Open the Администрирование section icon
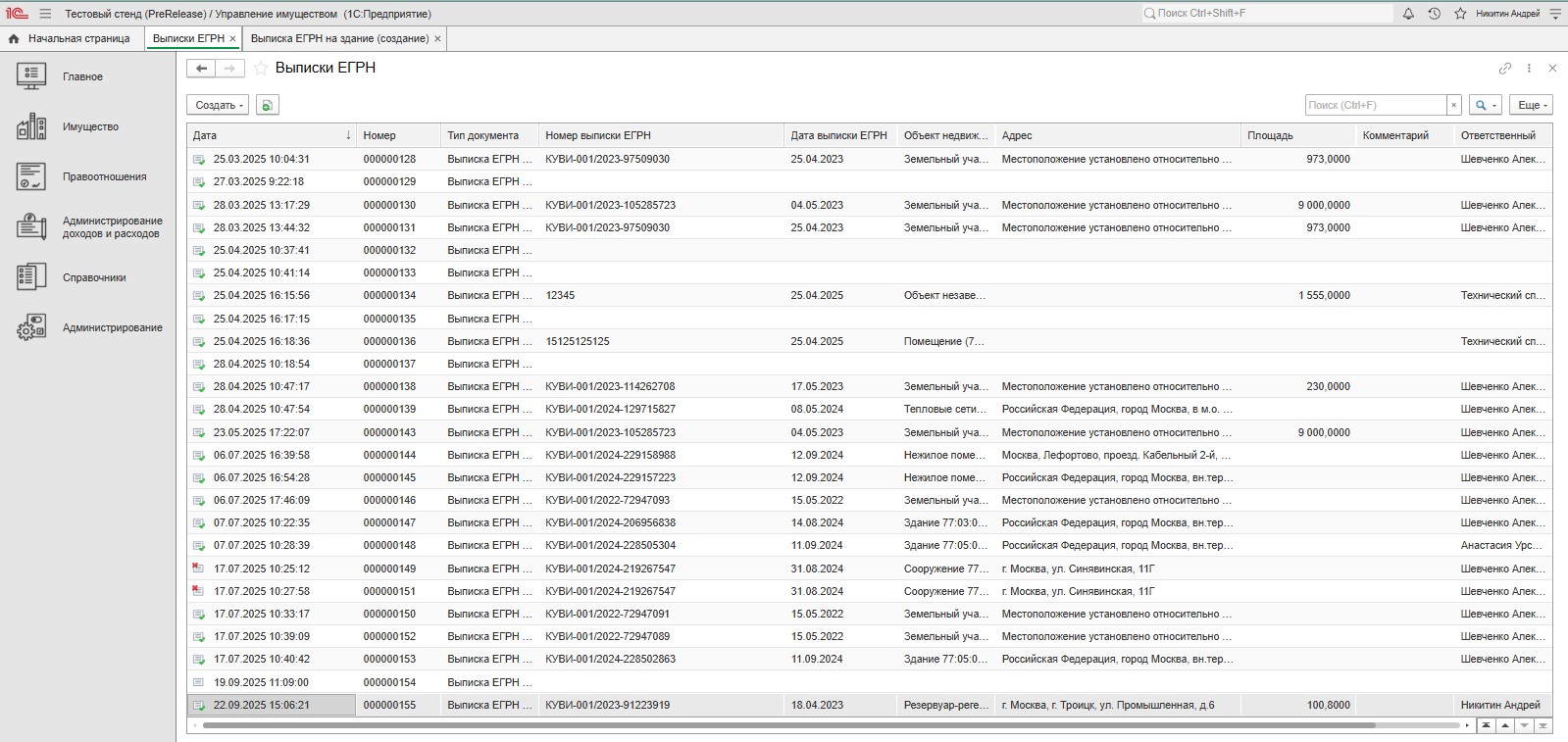Screen dimensions: 1568x742 31,327
